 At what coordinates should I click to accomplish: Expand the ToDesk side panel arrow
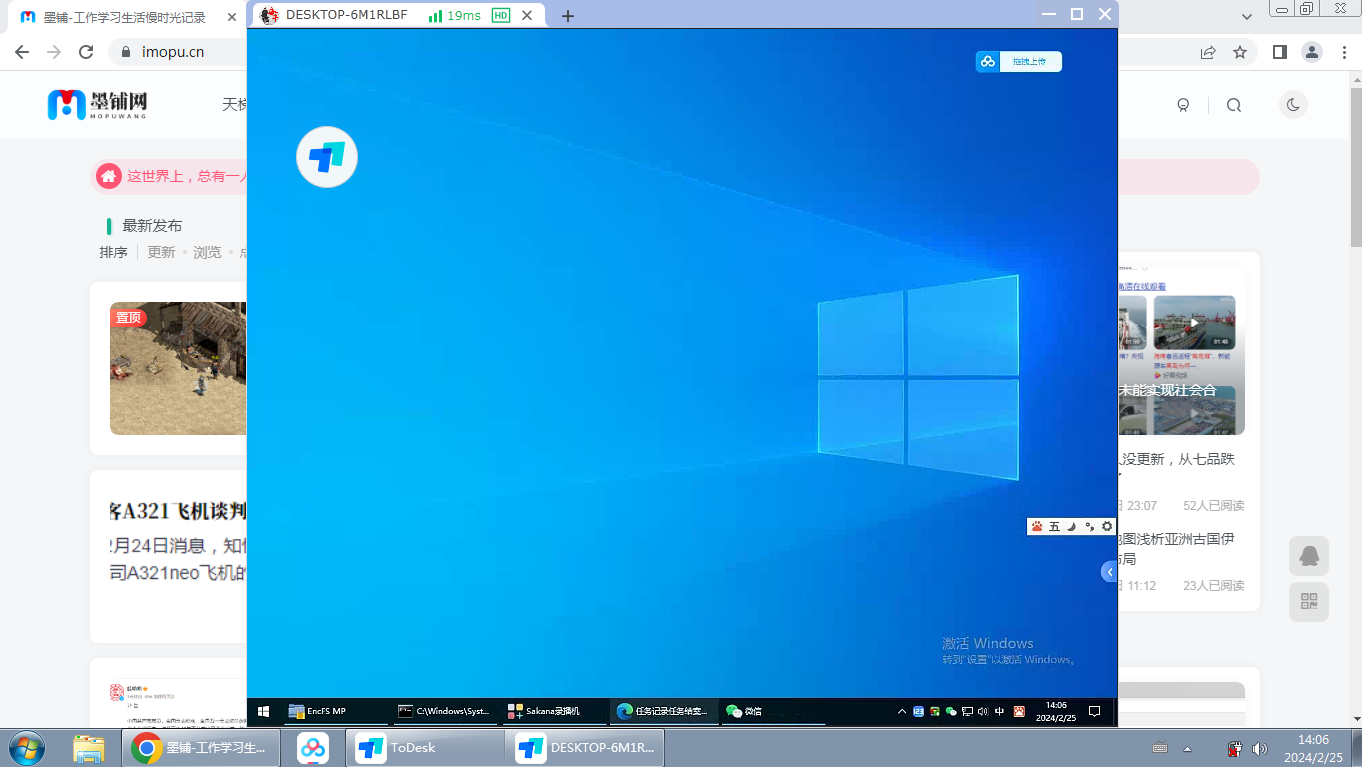click(x=1109, y=572)
